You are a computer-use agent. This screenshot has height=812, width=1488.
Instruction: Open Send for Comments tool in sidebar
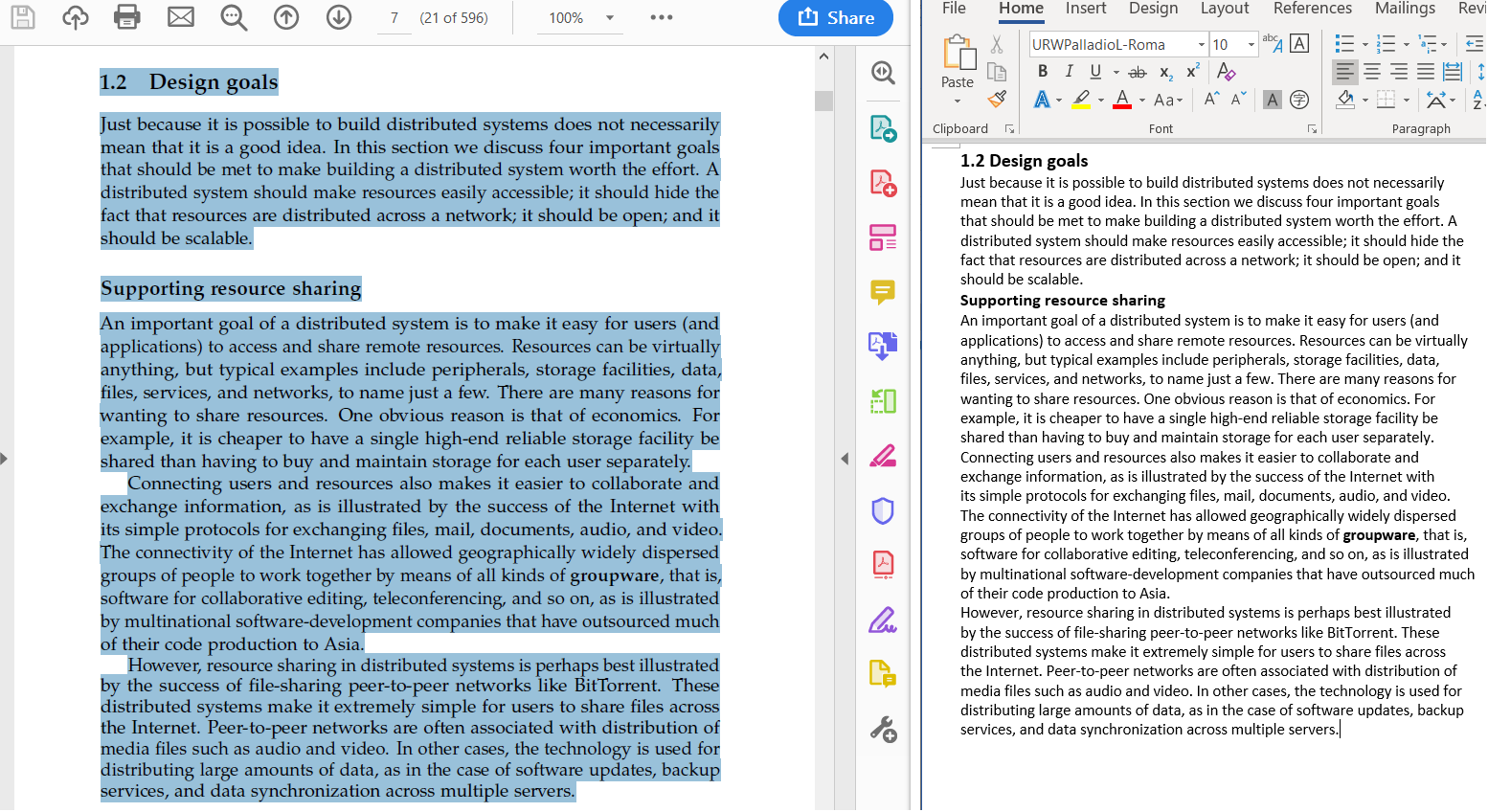point(883,674)
